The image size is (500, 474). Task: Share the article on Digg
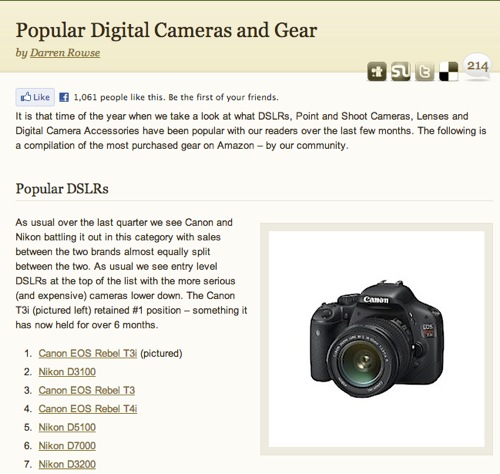pos(377,71)
